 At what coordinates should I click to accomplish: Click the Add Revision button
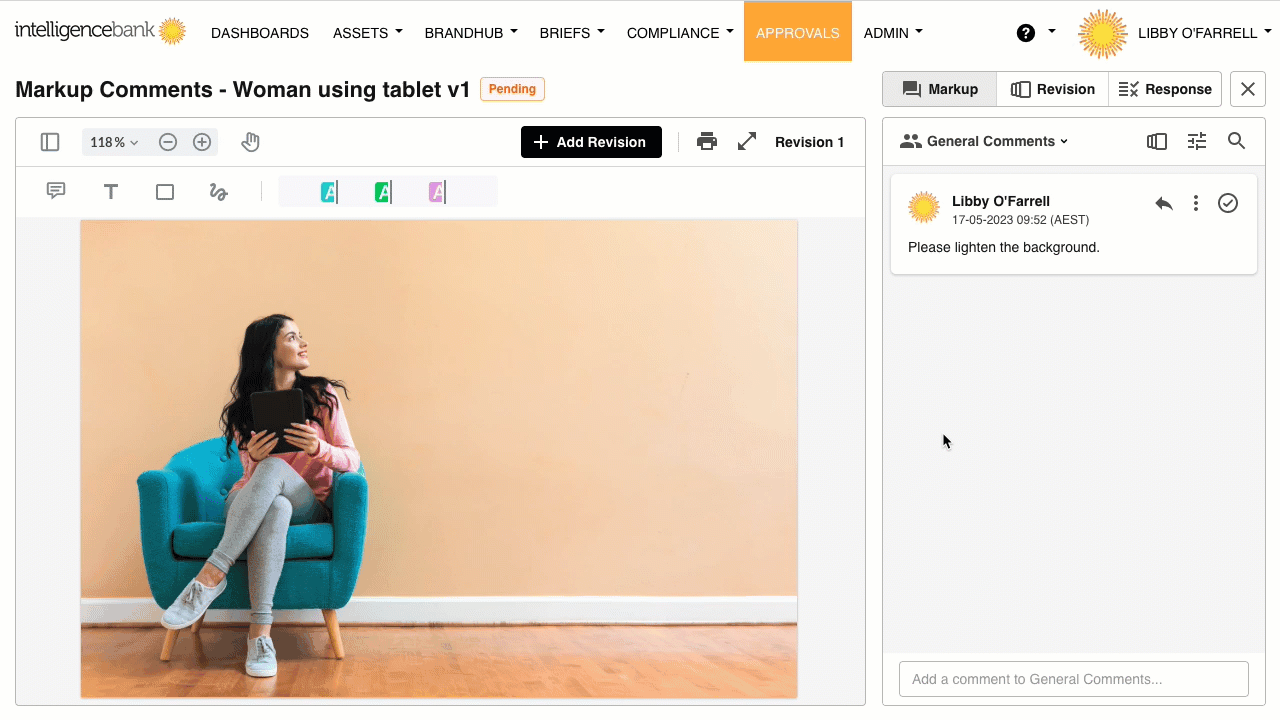tap(591, 142)
